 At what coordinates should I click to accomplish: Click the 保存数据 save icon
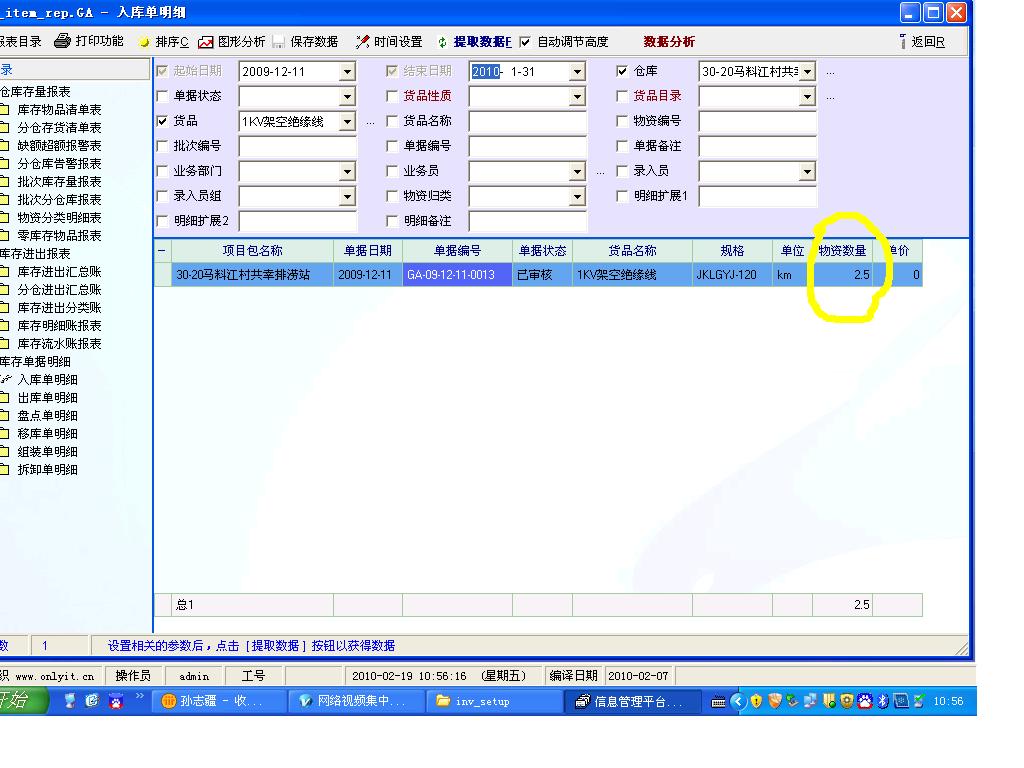pyautogui.click(x=279, y=42)
